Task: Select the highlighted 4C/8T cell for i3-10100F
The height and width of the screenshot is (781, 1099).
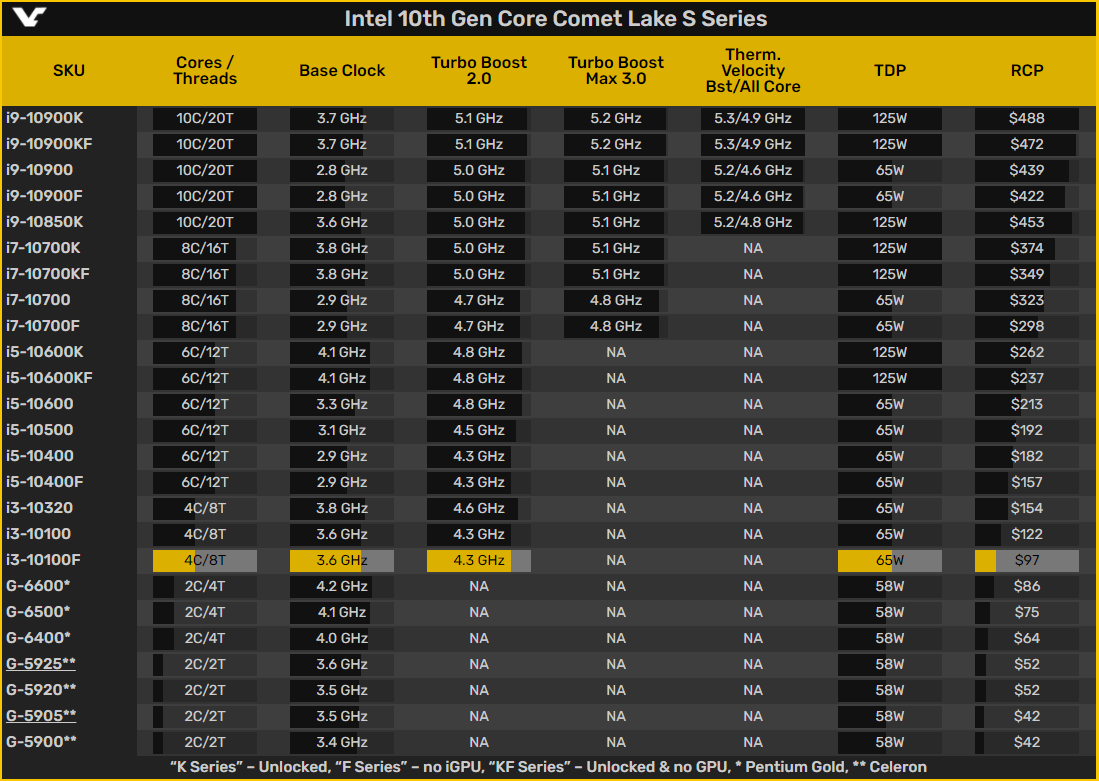Action: 205,559
